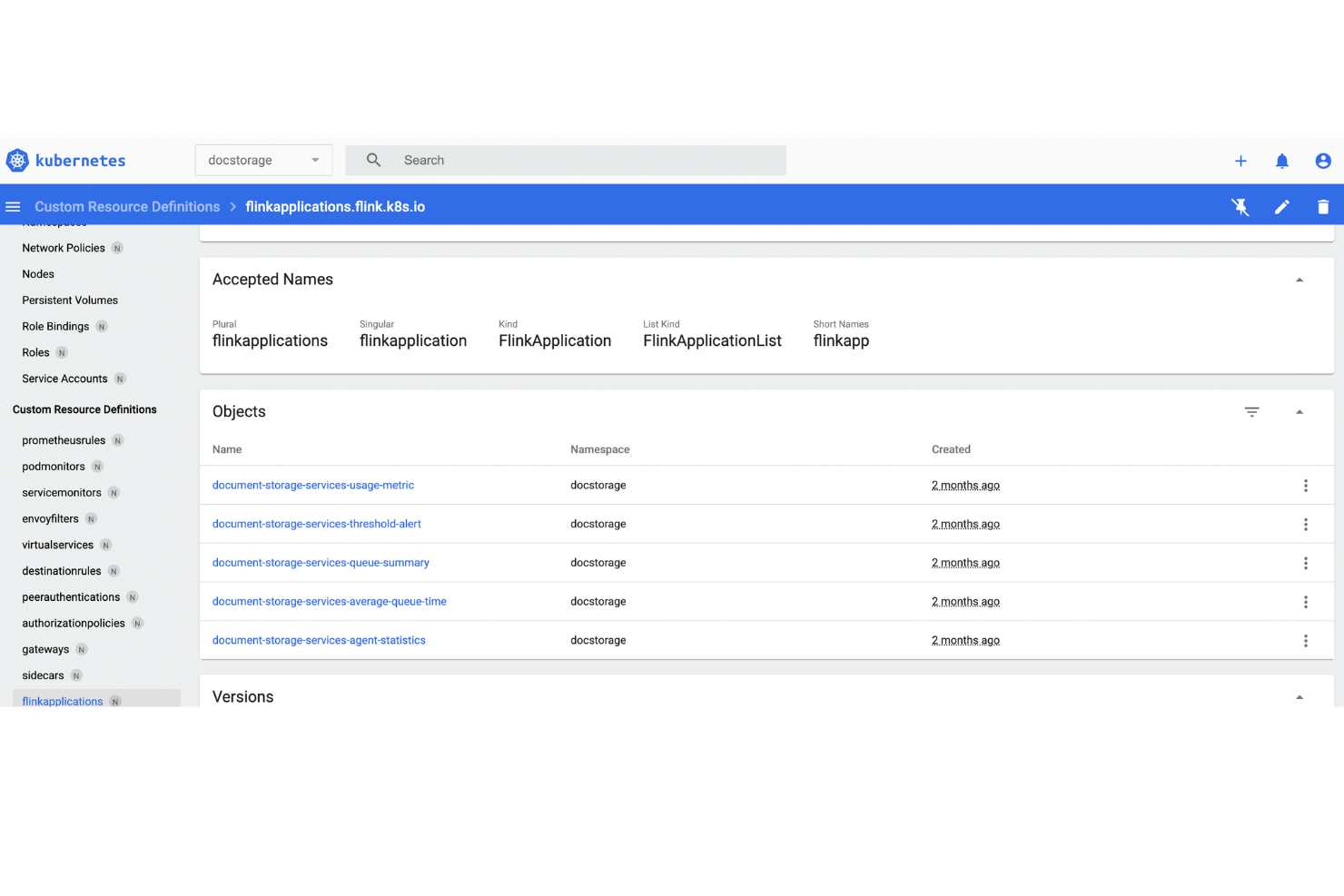Select Network Policies in sidebar
The height and width of the screenshot is (896, 1344).
point(64,248)
